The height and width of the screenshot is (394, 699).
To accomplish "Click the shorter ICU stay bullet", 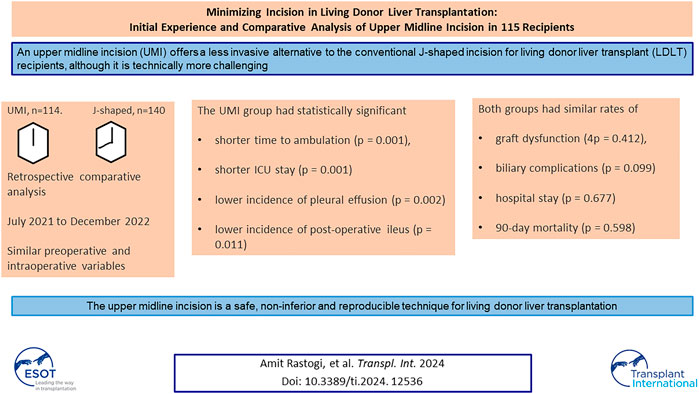I will [x=283, y=170].
